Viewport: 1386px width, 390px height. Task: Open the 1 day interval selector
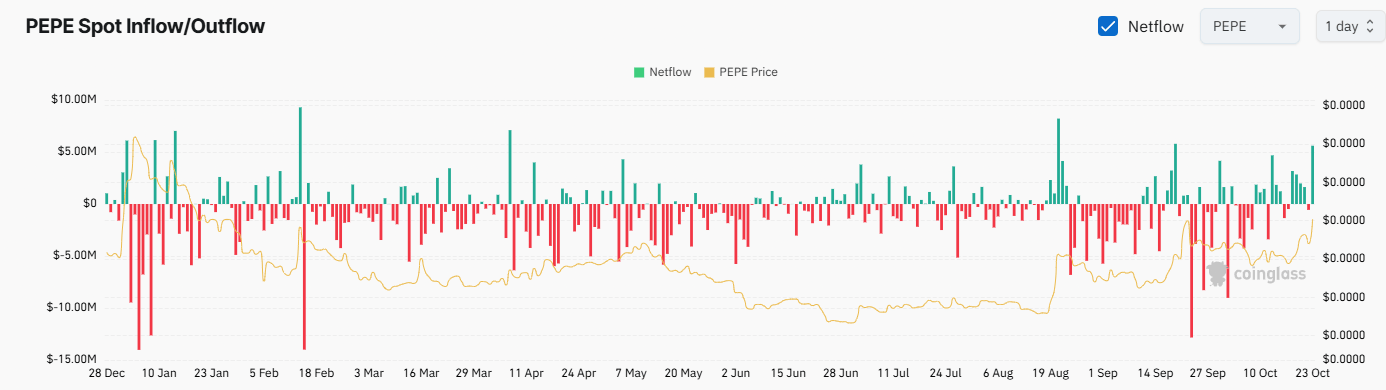click(x=1350, y=27)
